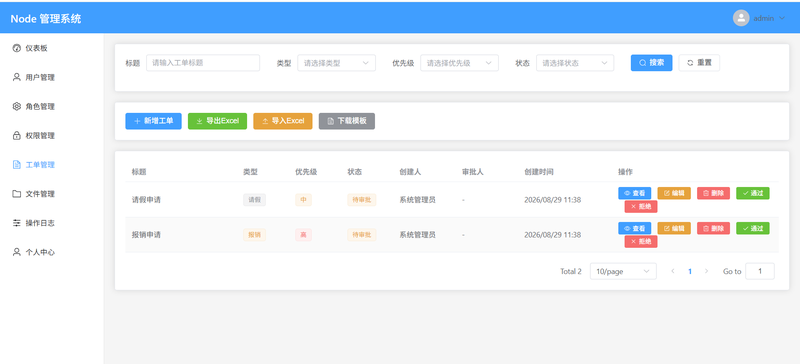Click the 新增工单 button
This screenshot has height=364, width=800.
tap(154, 121)
